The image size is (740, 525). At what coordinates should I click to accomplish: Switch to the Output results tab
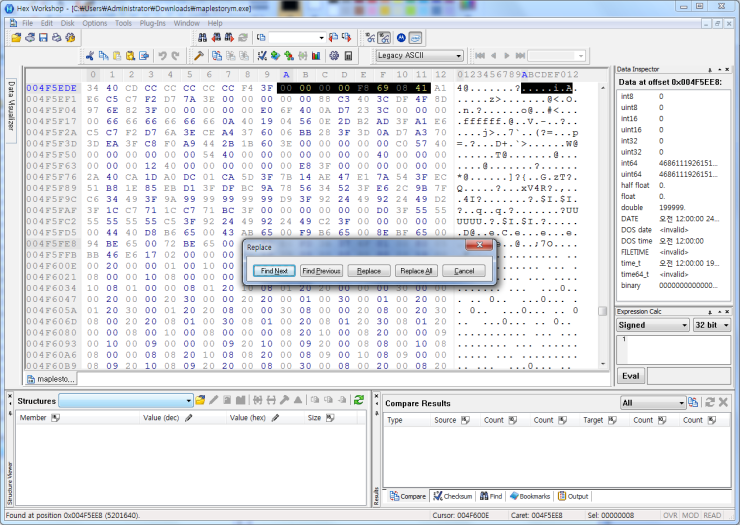(573, 496)
